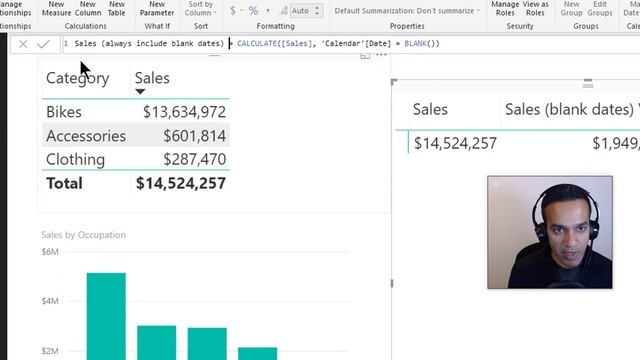
Task: Click the bold $14,524,257 total value
Action: click(180, 183)
